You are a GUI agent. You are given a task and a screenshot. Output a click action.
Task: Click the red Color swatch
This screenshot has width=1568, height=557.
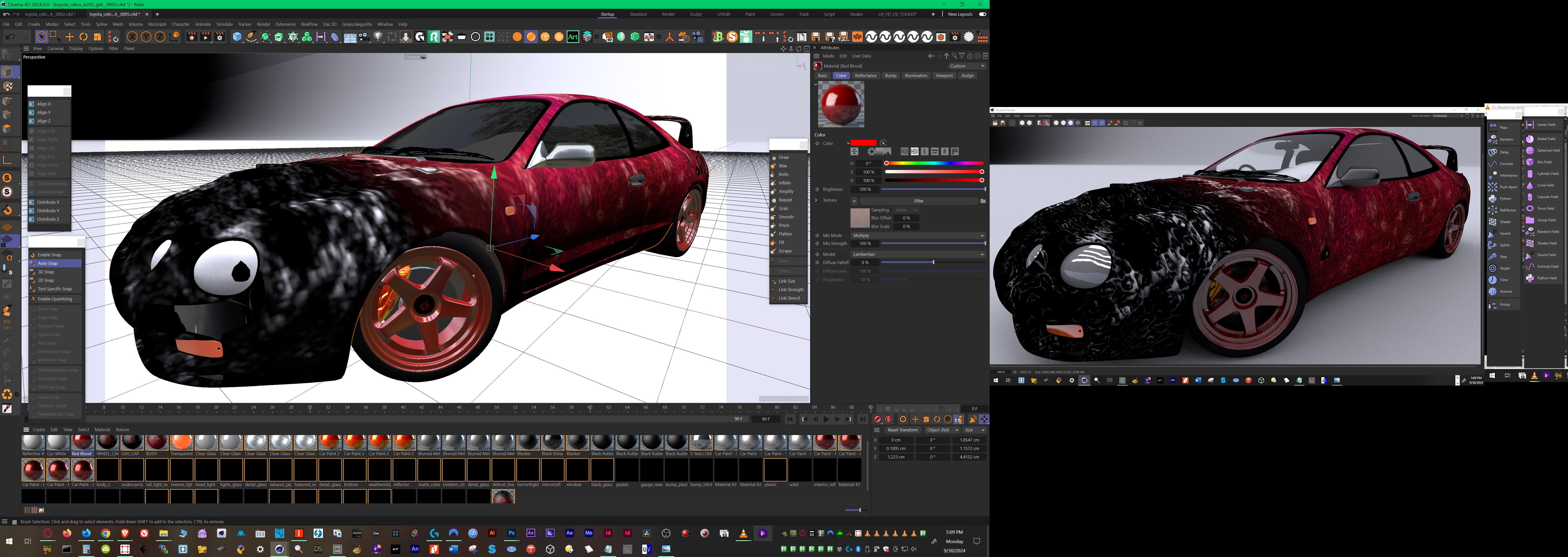click(x=864, y=143)
